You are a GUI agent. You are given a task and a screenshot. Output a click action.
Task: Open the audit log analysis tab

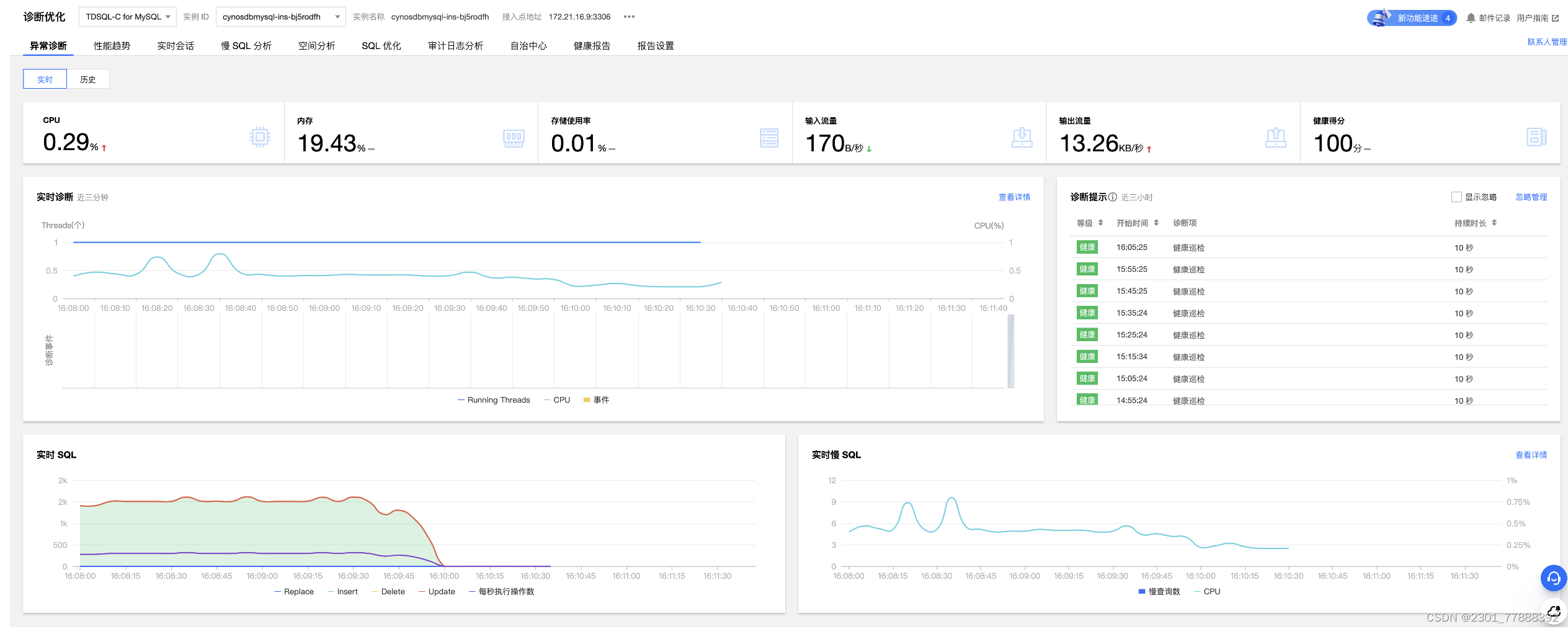click(455, 46)
